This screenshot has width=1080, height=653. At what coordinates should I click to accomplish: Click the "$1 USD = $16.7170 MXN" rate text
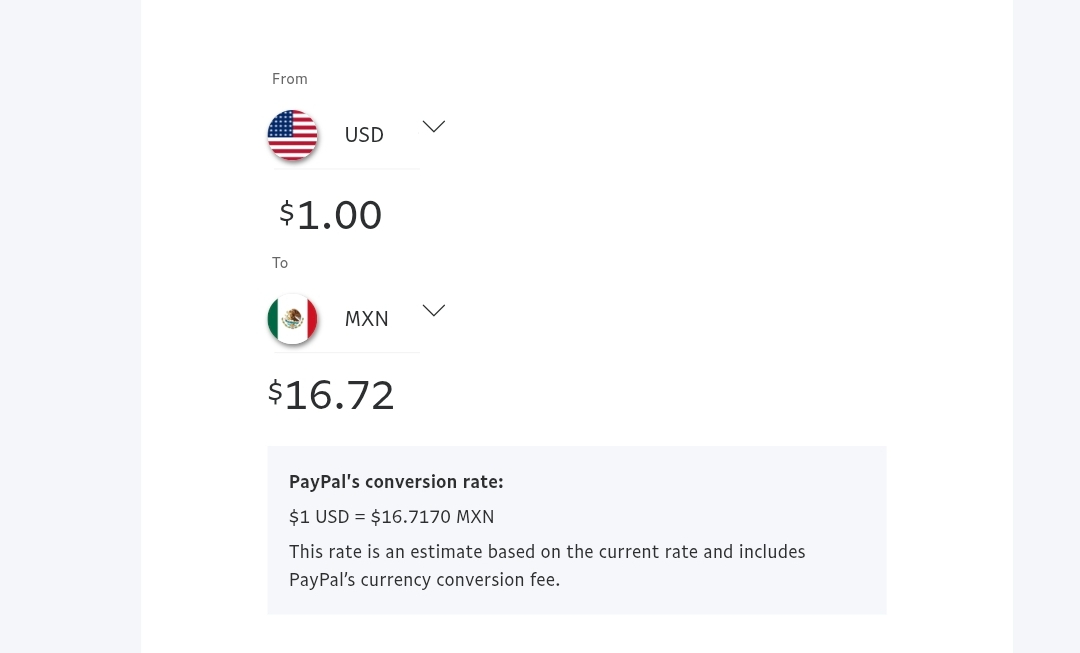[x=391, y=517]
